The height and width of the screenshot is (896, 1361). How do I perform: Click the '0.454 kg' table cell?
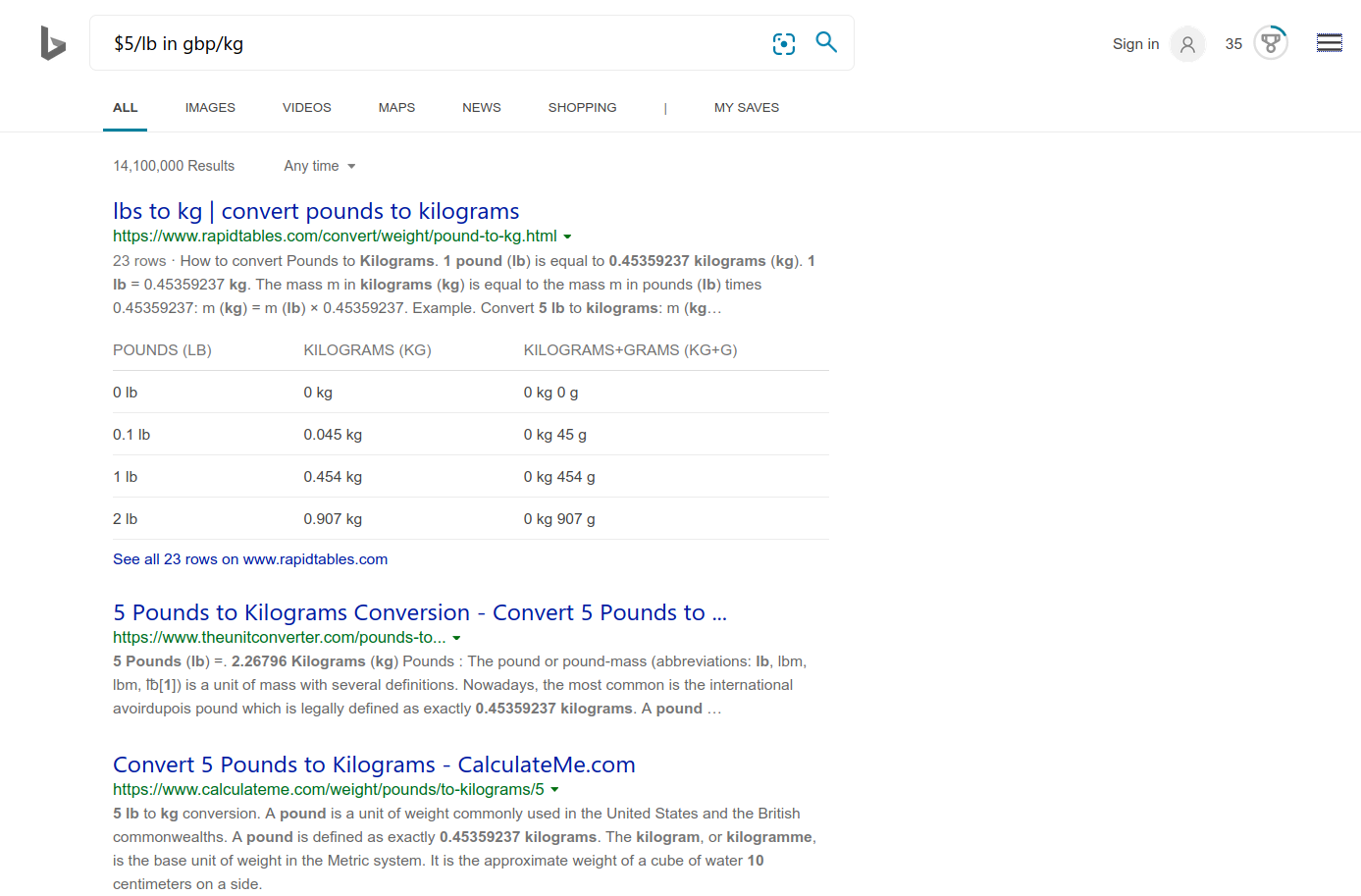[x=333, y=477]
